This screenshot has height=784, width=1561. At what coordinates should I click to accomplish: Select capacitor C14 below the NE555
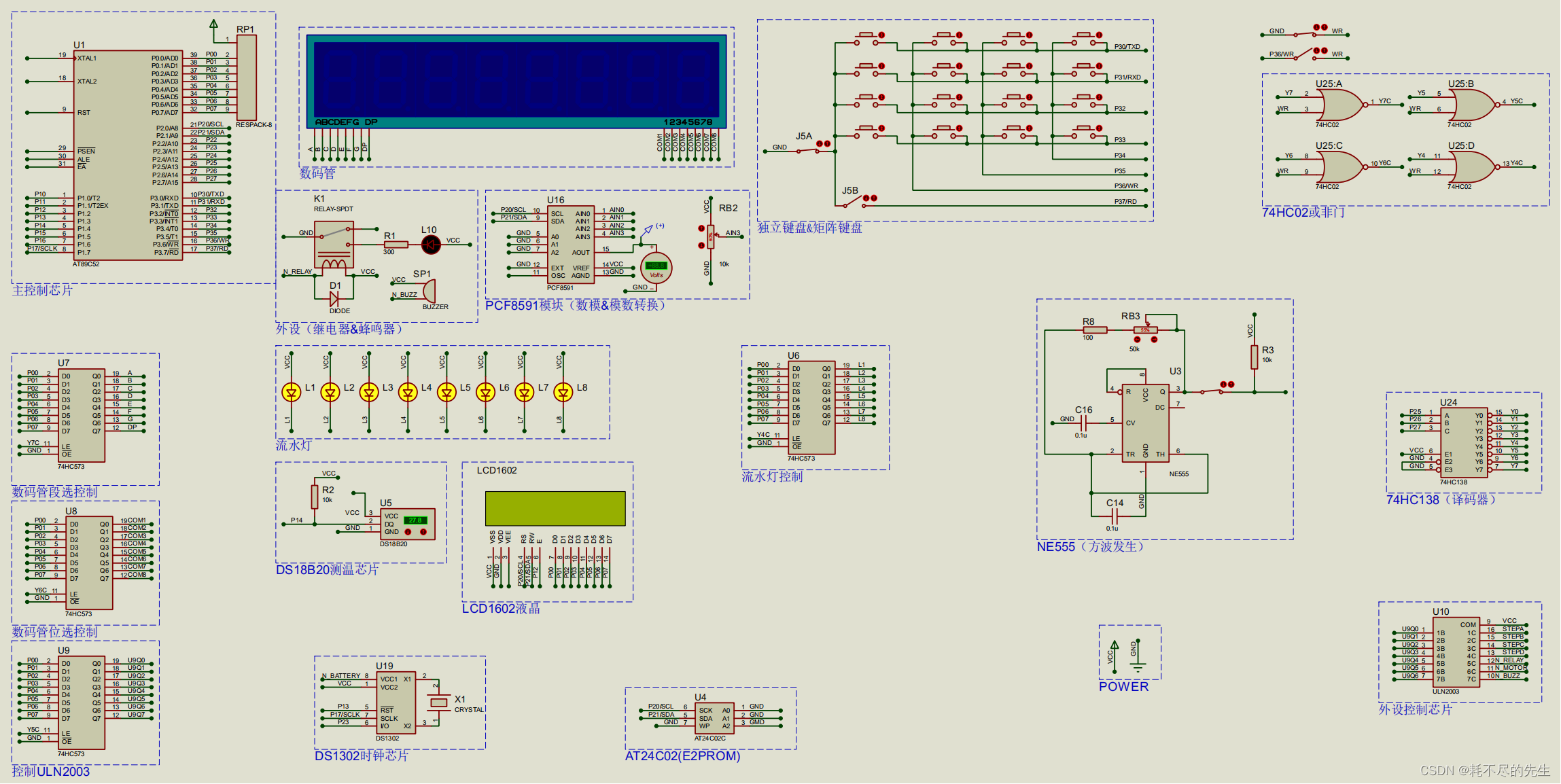[1115, 516]
